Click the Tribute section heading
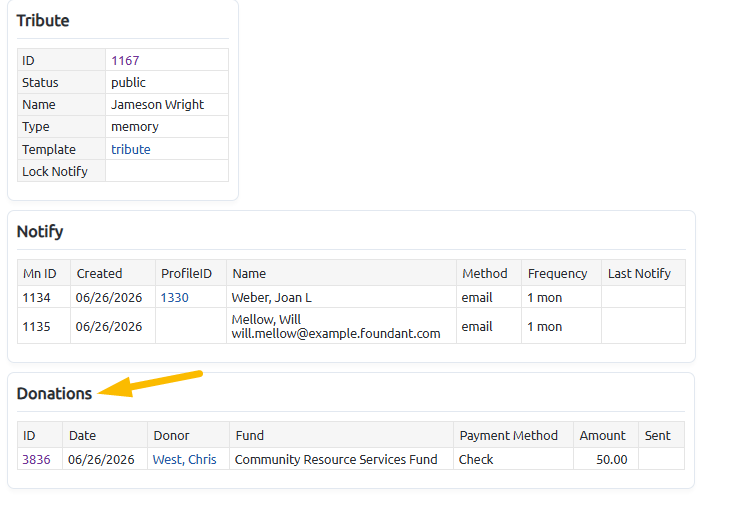 click(x=43, y=21)
